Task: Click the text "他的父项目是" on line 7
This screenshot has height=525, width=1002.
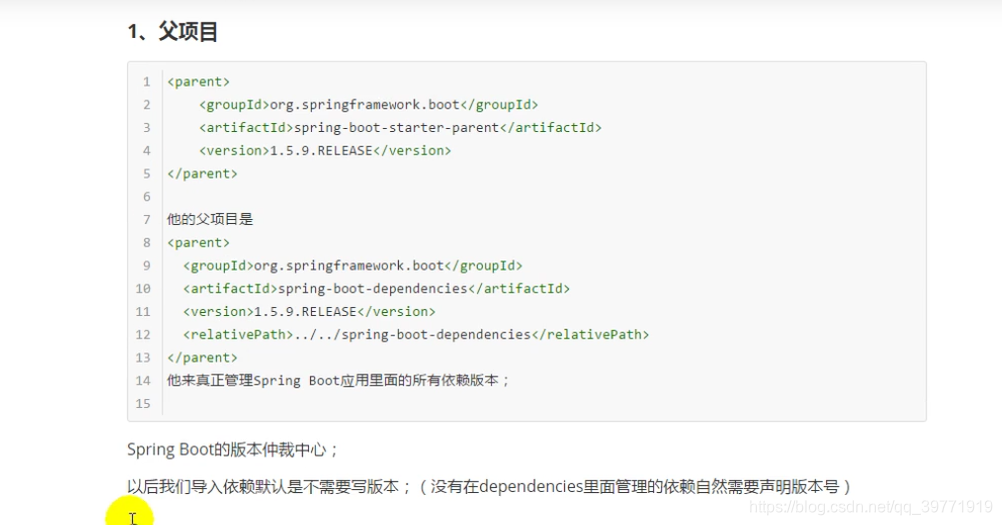Action: pyautogui.click(x=210, y=220)
